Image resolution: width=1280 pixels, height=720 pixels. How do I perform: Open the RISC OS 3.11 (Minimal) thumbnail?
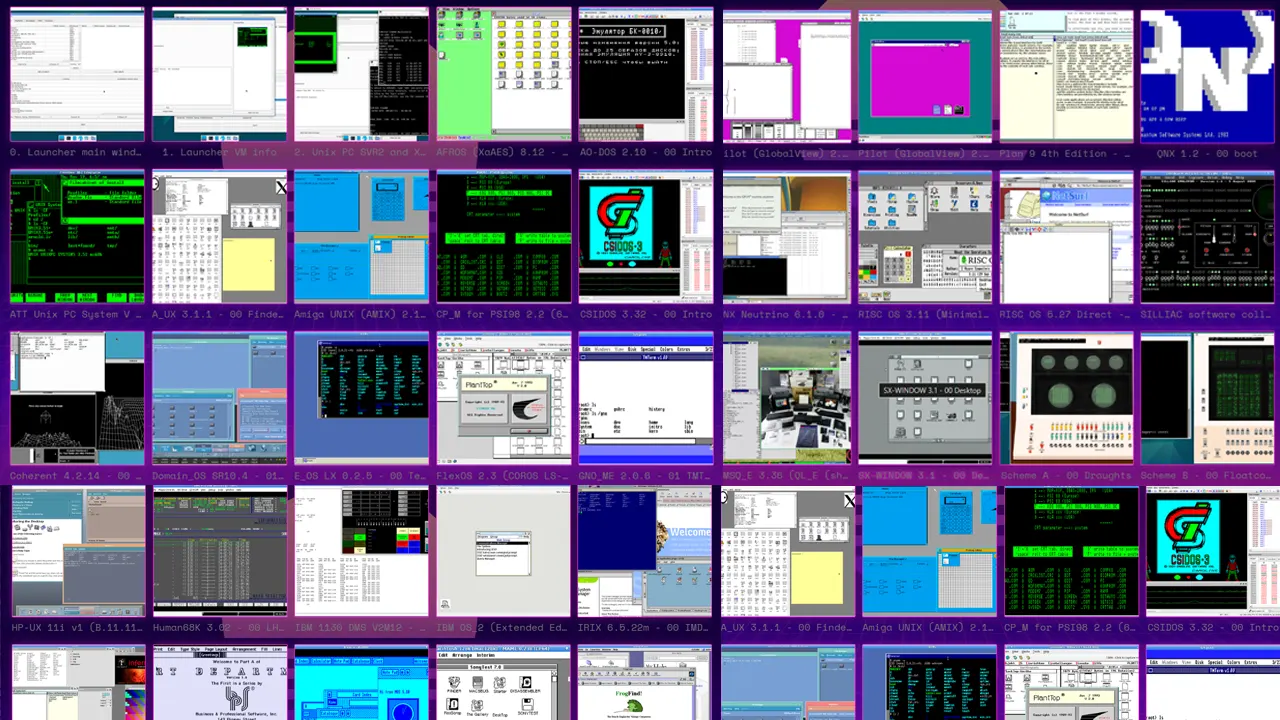(925, 237)
